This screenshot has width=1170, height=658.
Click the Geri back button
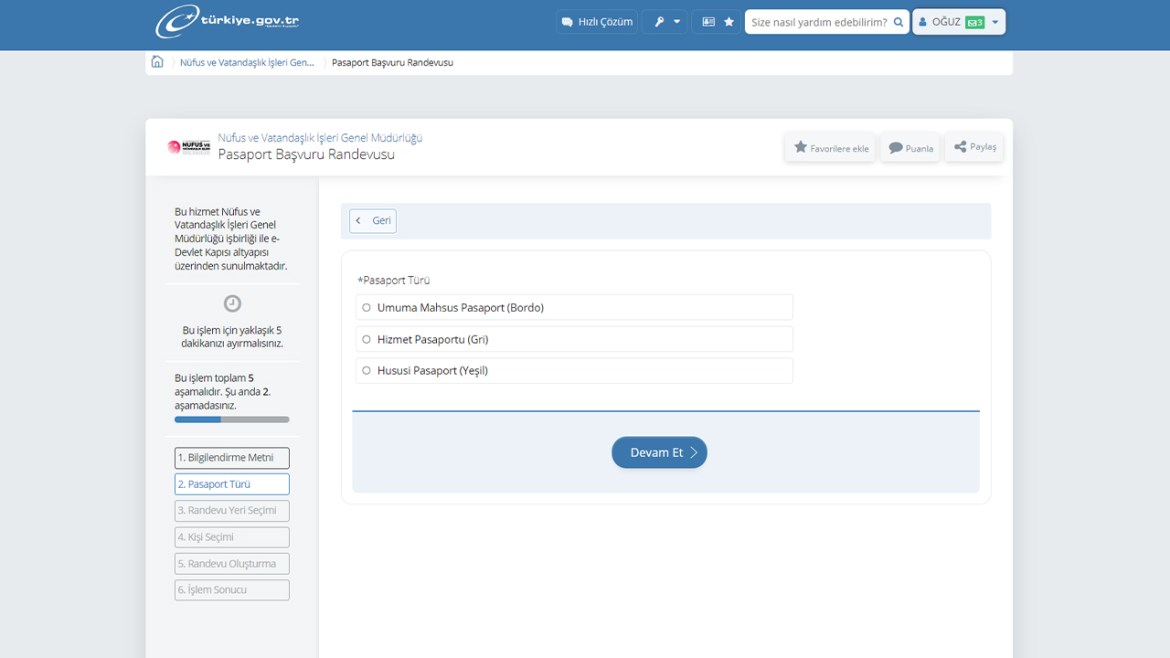tap(373, 221)
